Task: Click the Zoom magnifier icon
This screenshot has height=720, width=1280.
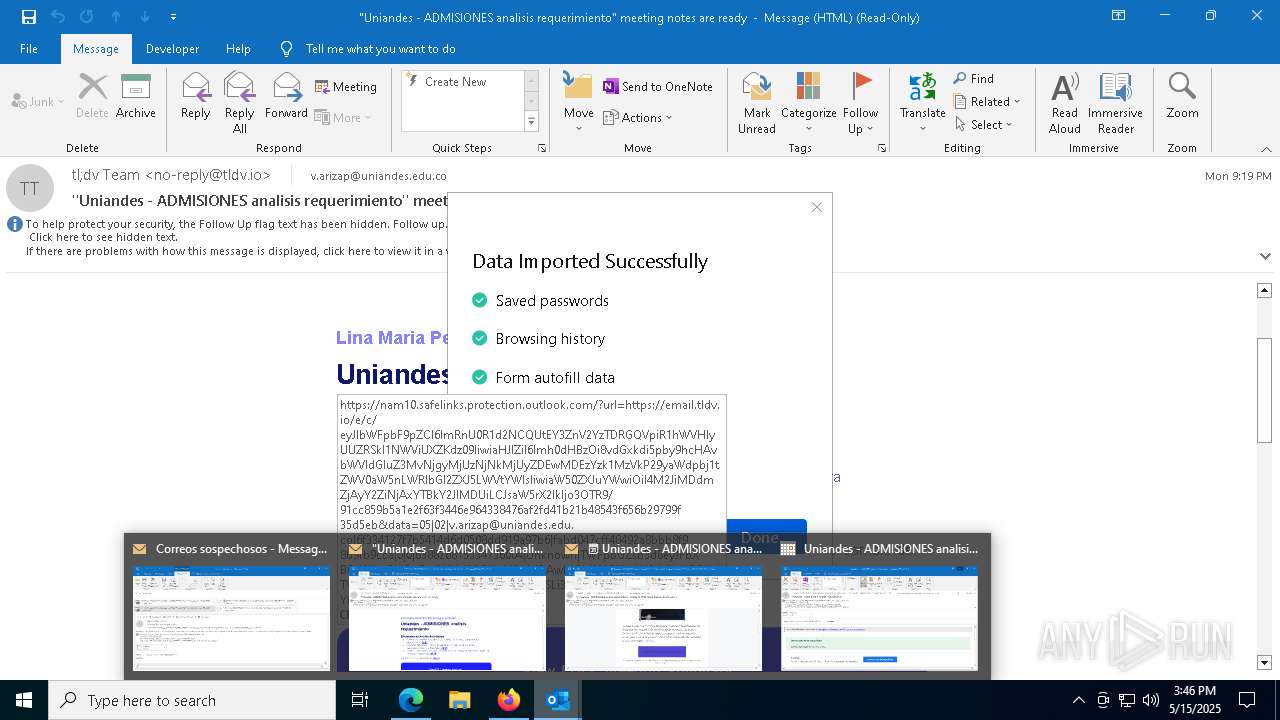Action: click(x=1182, y=87)
